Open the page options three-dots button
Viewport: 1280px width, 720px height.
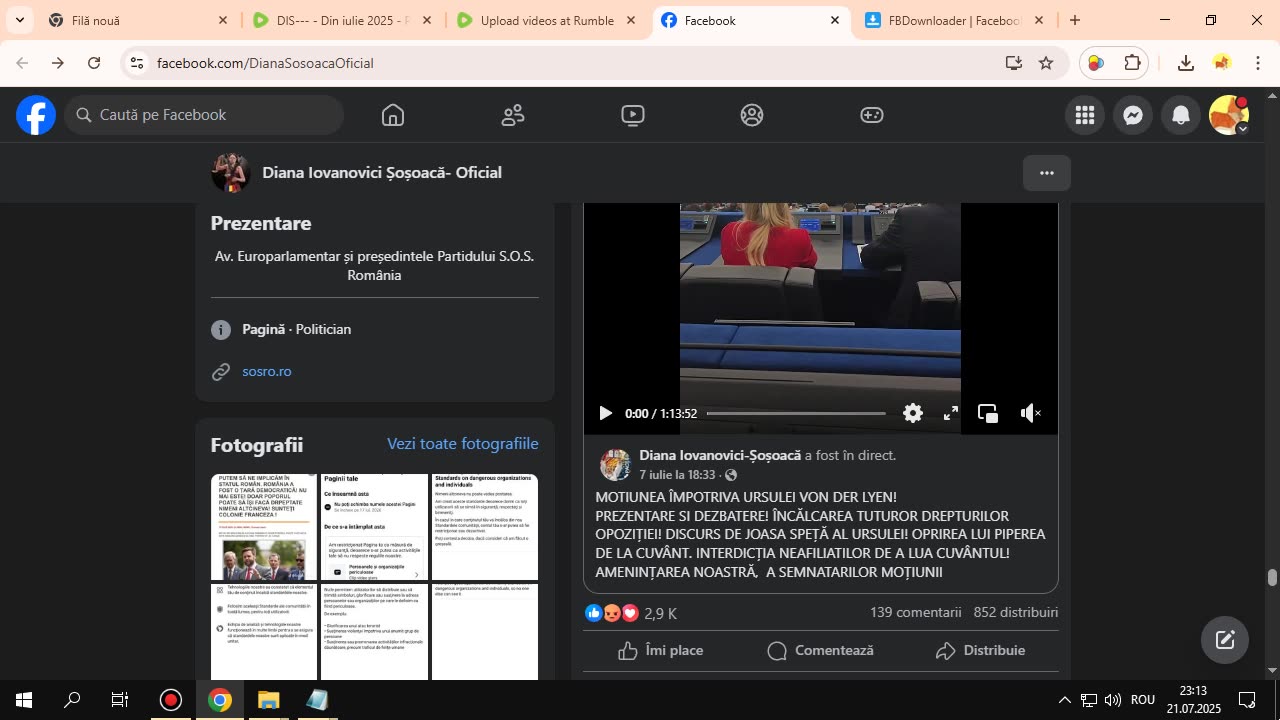tap(1047, 173)
